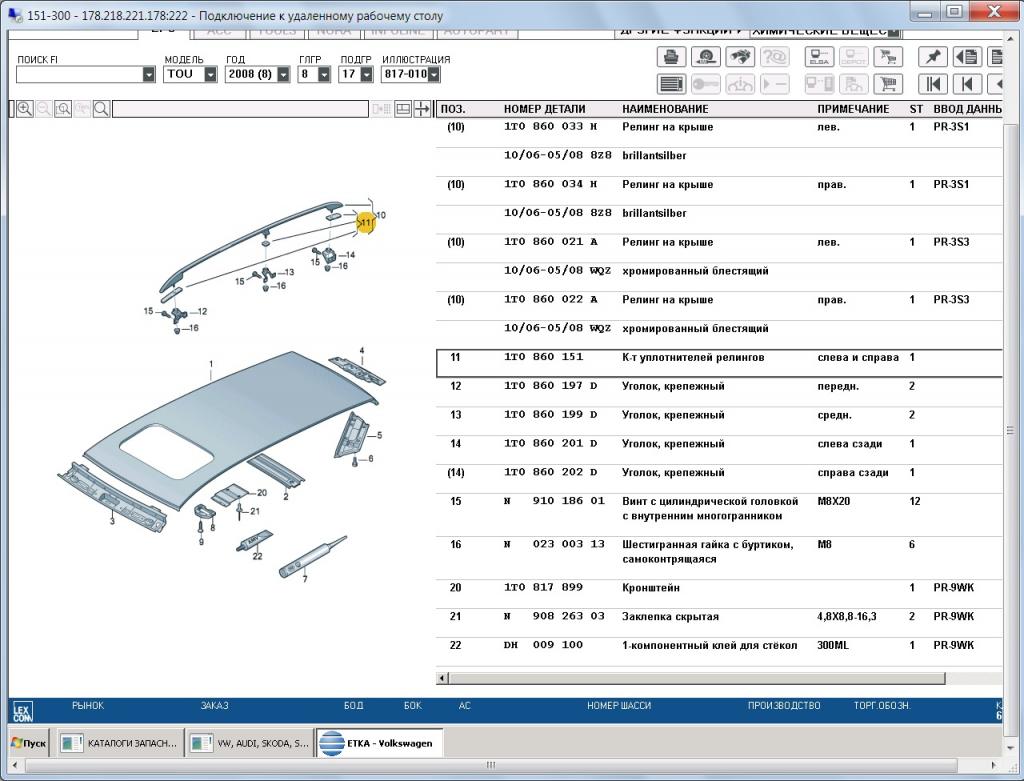1024x781 pixels.
Task: Click the illustration search text field
Action: point(240,109)
